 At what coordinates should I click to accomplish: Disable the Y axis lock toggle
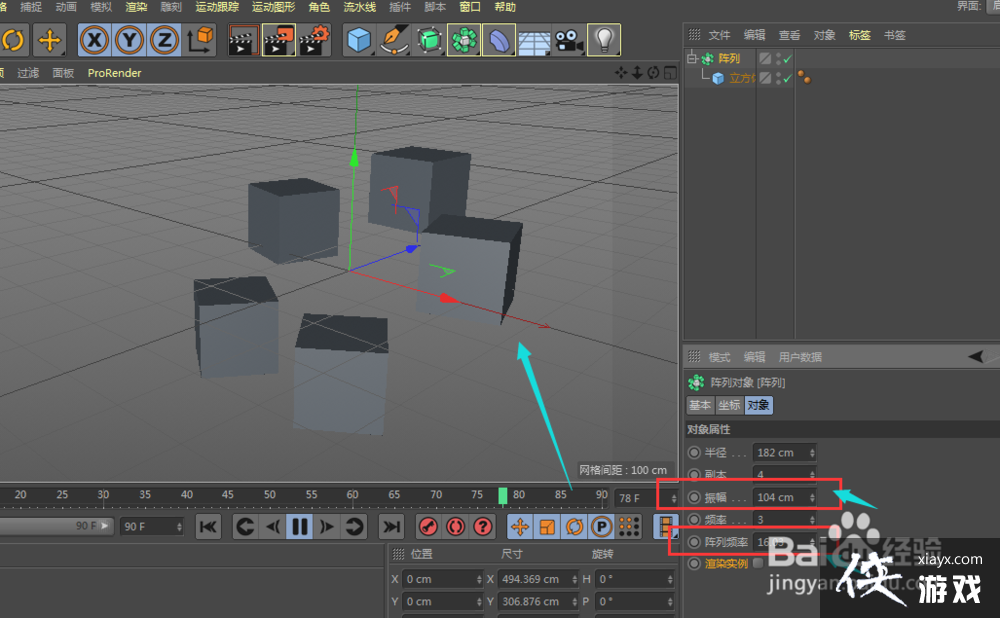(128, 39)
